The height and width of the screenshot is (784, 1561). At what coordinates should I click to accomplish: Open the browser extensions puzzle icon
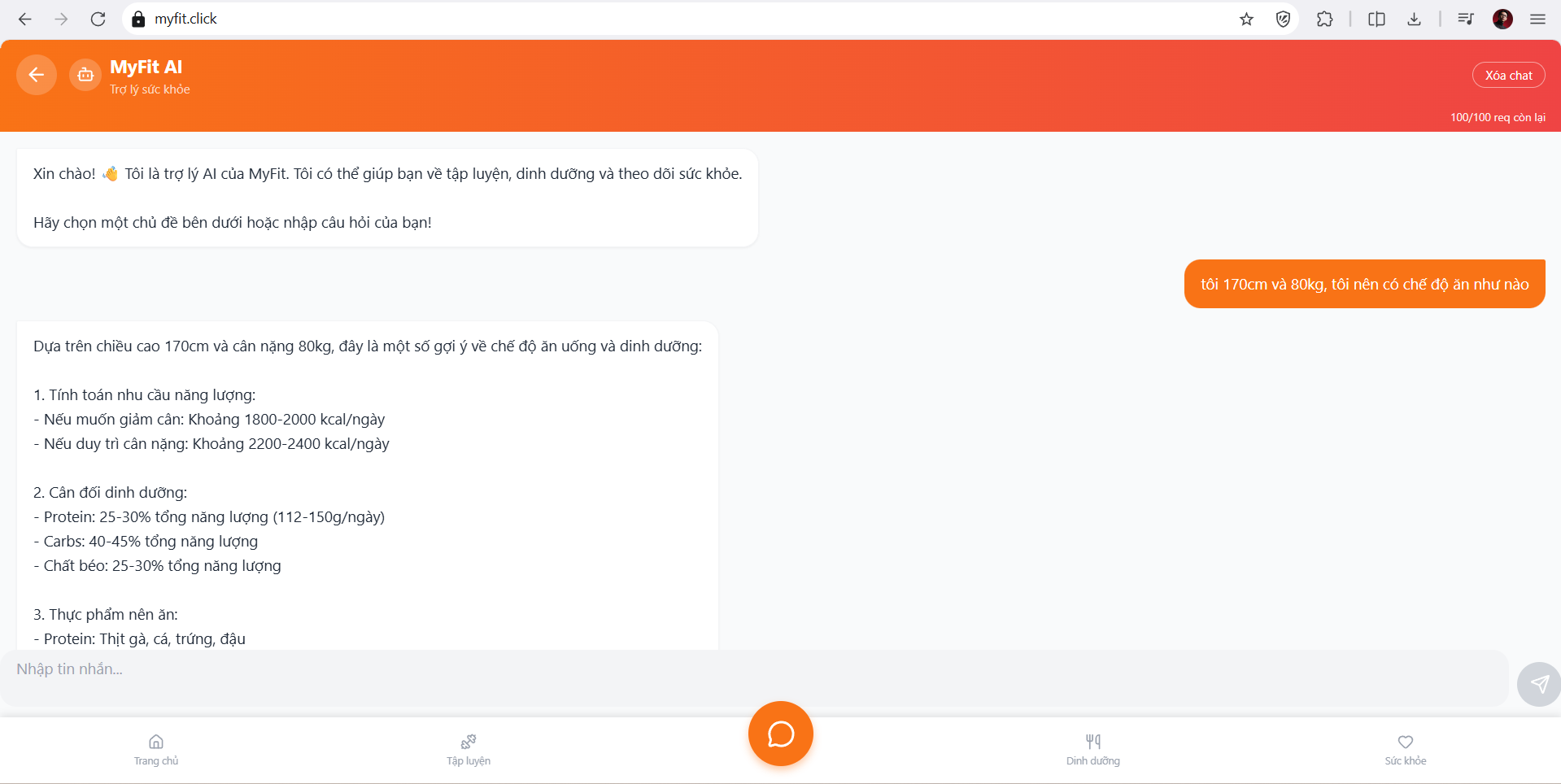[x=1324, y=20]
